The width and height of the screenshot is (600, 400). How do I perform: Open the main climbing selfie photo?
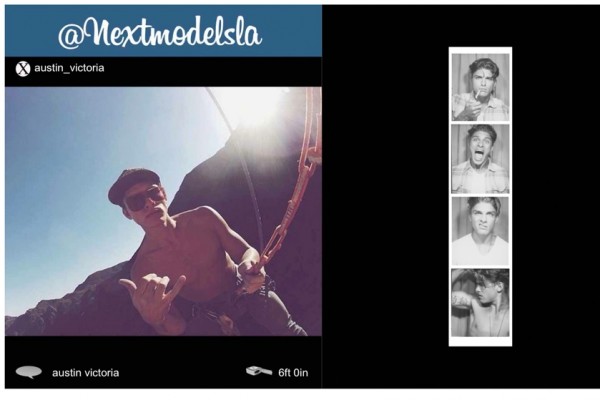point(163,211)
